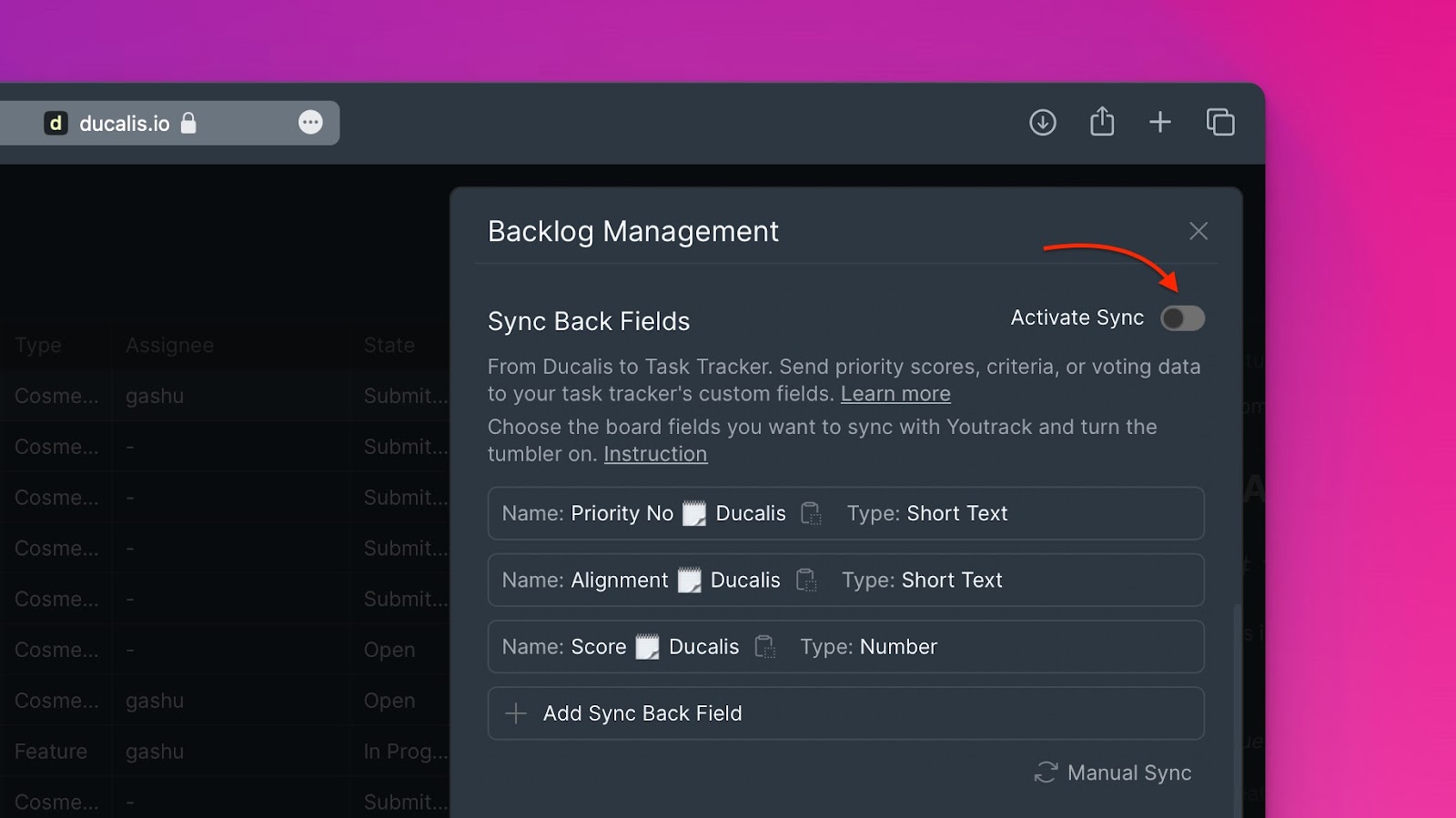The height and width of the screenshot is (818, 1456).
Task: Click the Manual Sync label
Action: [x=1129, y=773]
